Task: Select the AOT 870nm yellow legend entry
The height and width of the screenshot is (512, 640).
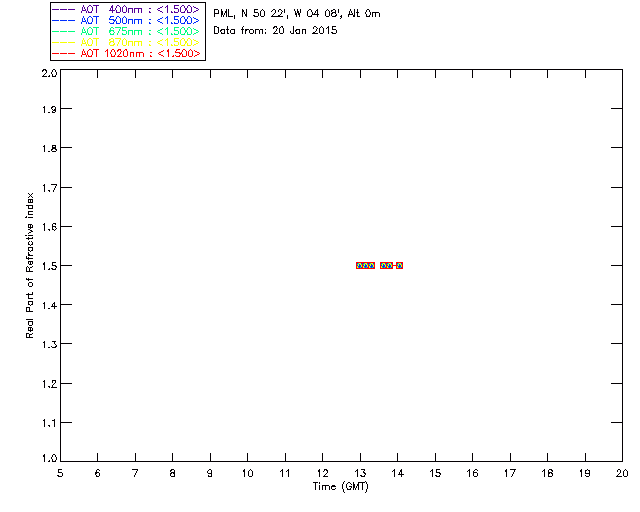Action: [x=126, y=42]
